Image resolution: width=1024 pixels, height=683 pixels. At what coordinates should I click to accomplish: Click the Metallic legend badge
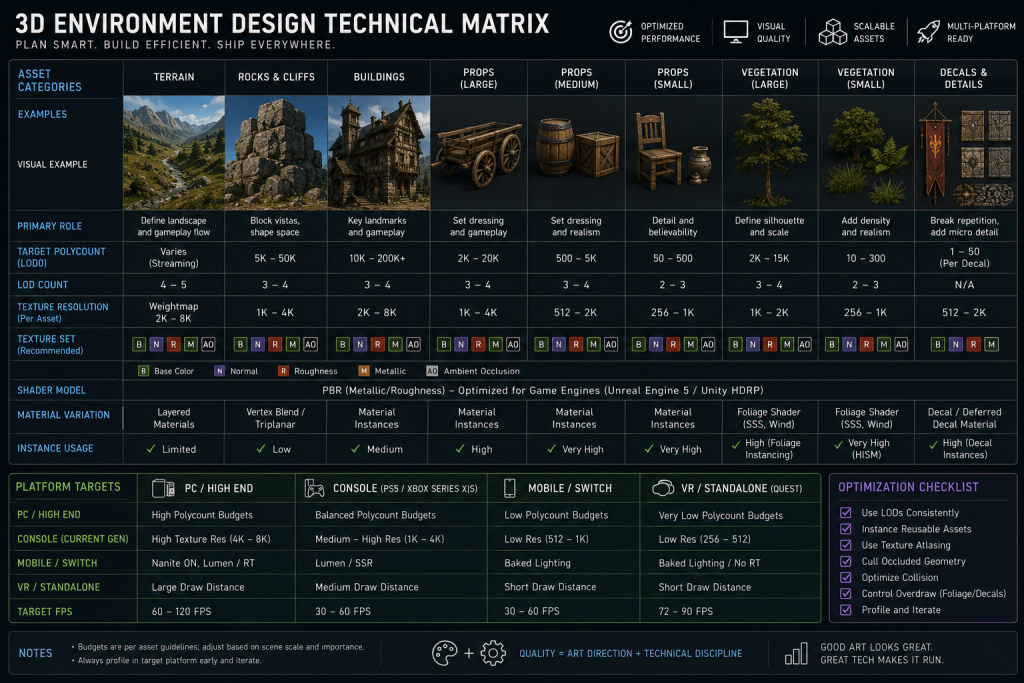pyautogui.click(x=364, y=371)
